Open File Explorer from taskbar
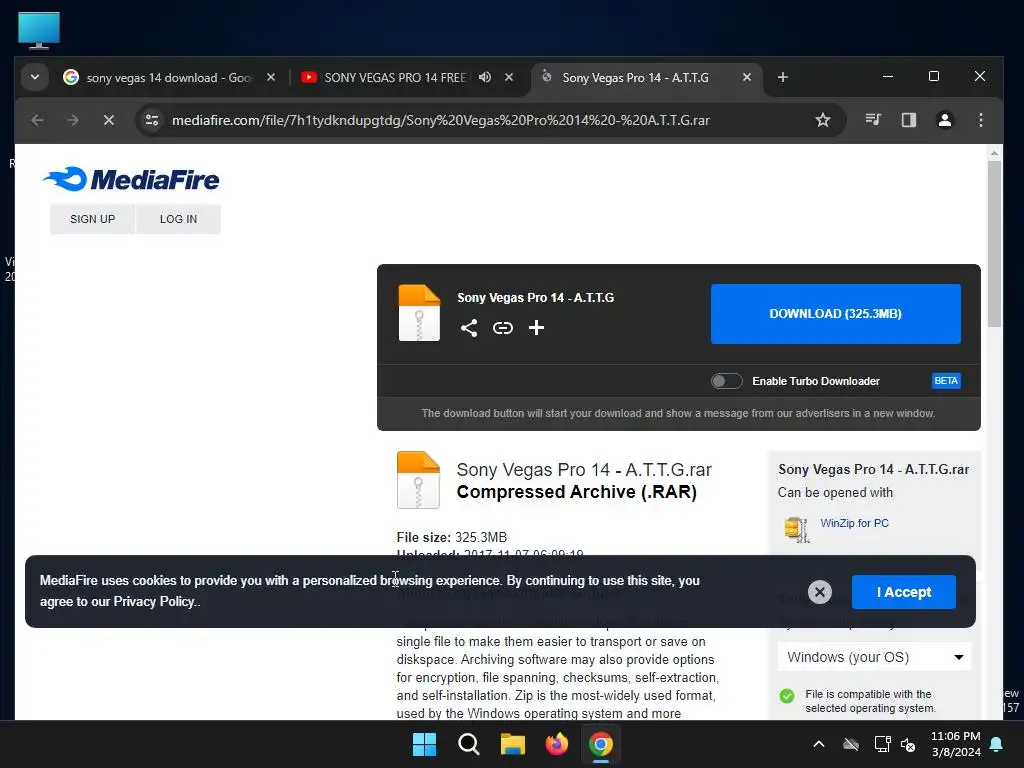The image size is (1024, 768). coord(513,744)
